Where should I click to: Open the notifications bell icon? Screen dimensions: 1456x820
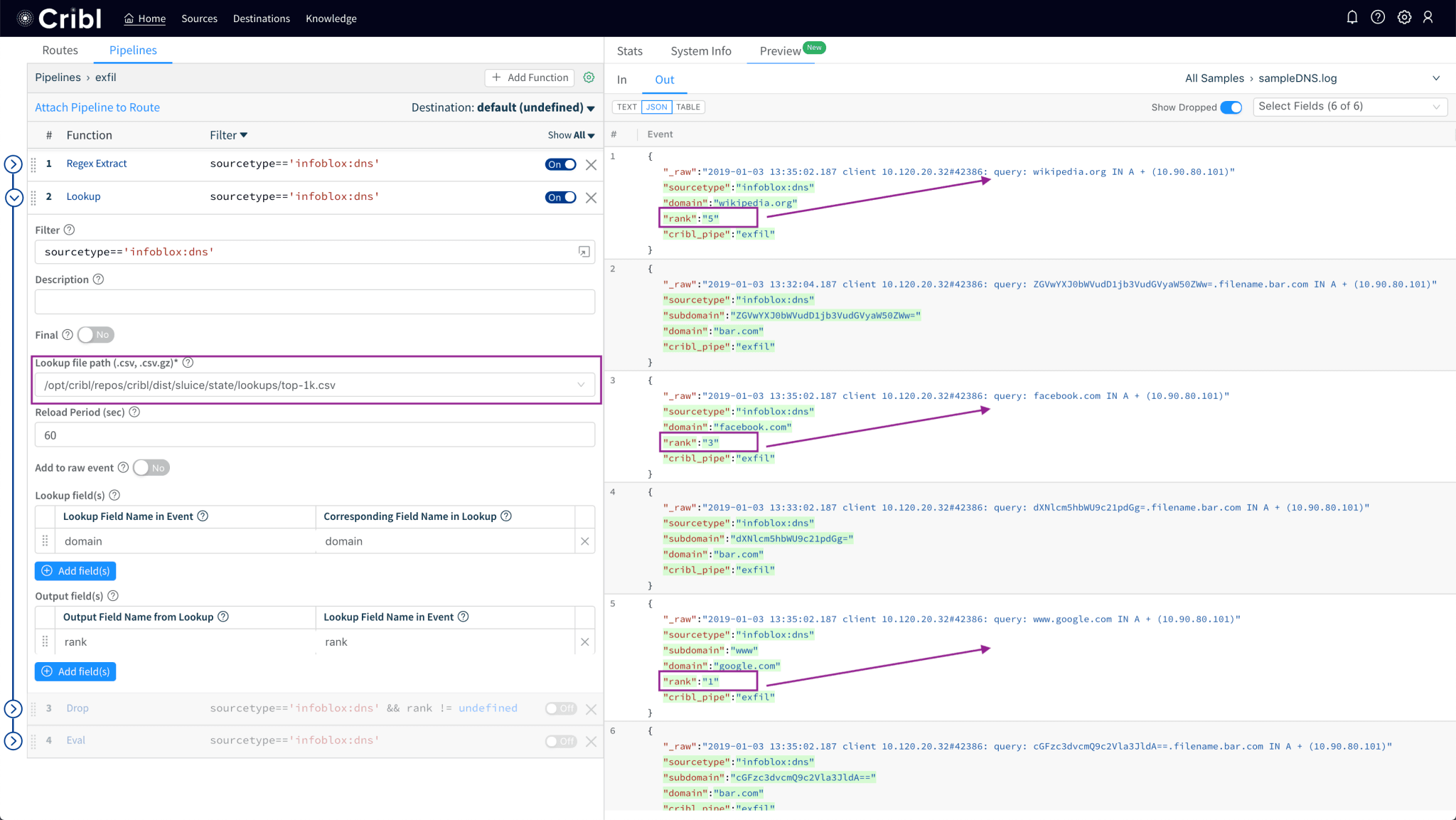[x=1351, y=18]
